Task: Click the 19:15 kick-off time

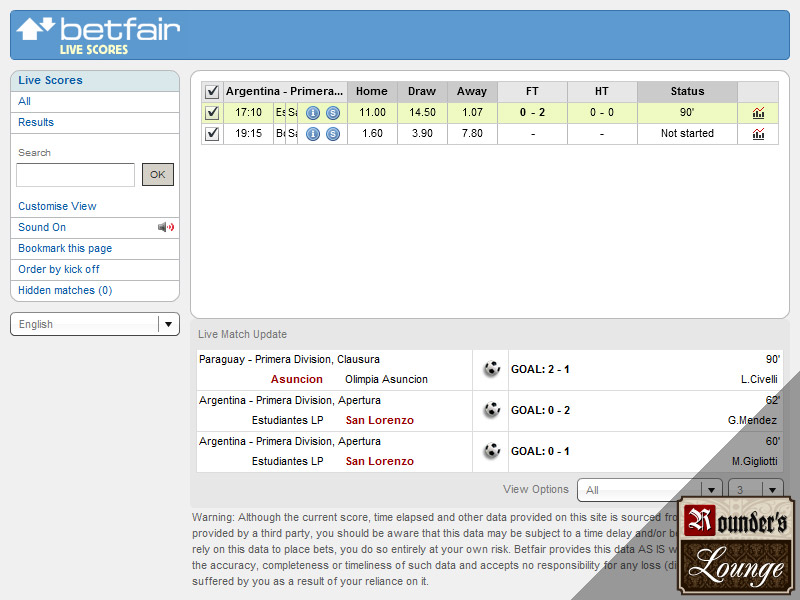Action: 248,134
